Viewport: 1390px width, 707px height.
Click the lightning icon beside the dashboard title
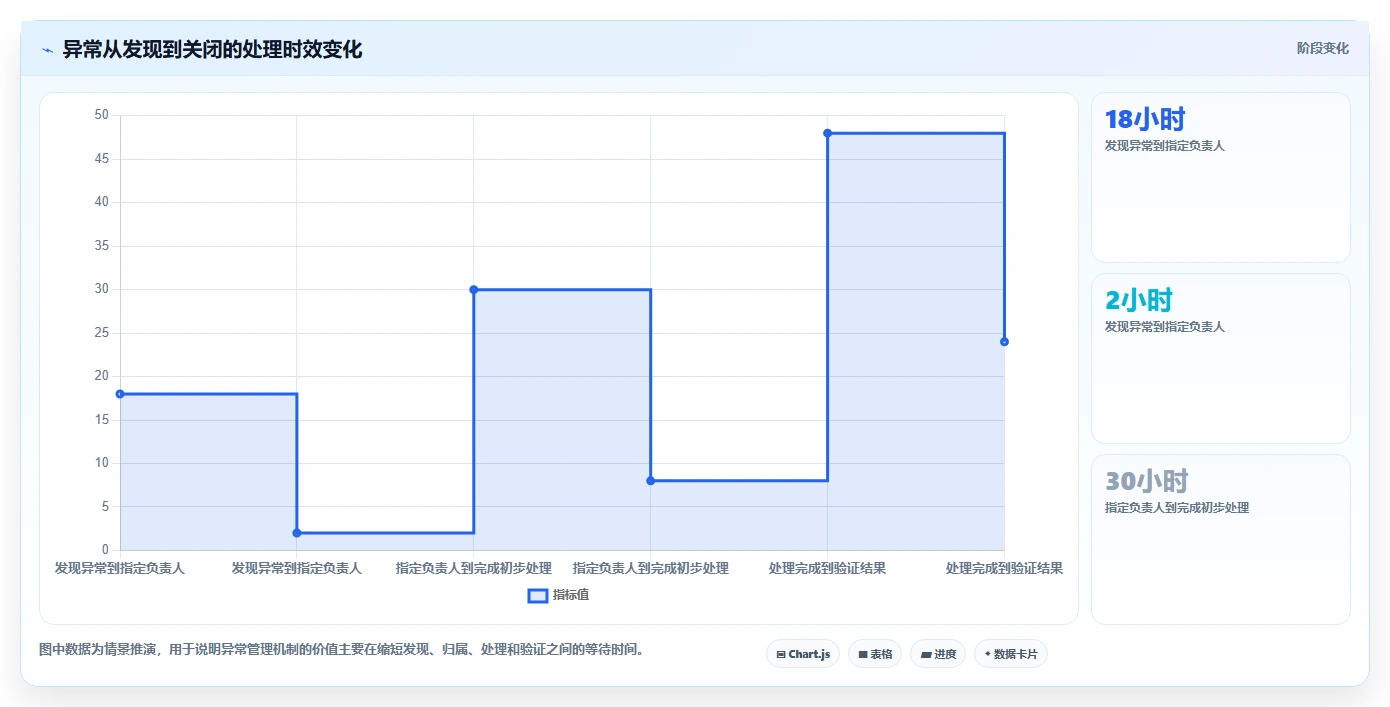click(x=47, y=50)
